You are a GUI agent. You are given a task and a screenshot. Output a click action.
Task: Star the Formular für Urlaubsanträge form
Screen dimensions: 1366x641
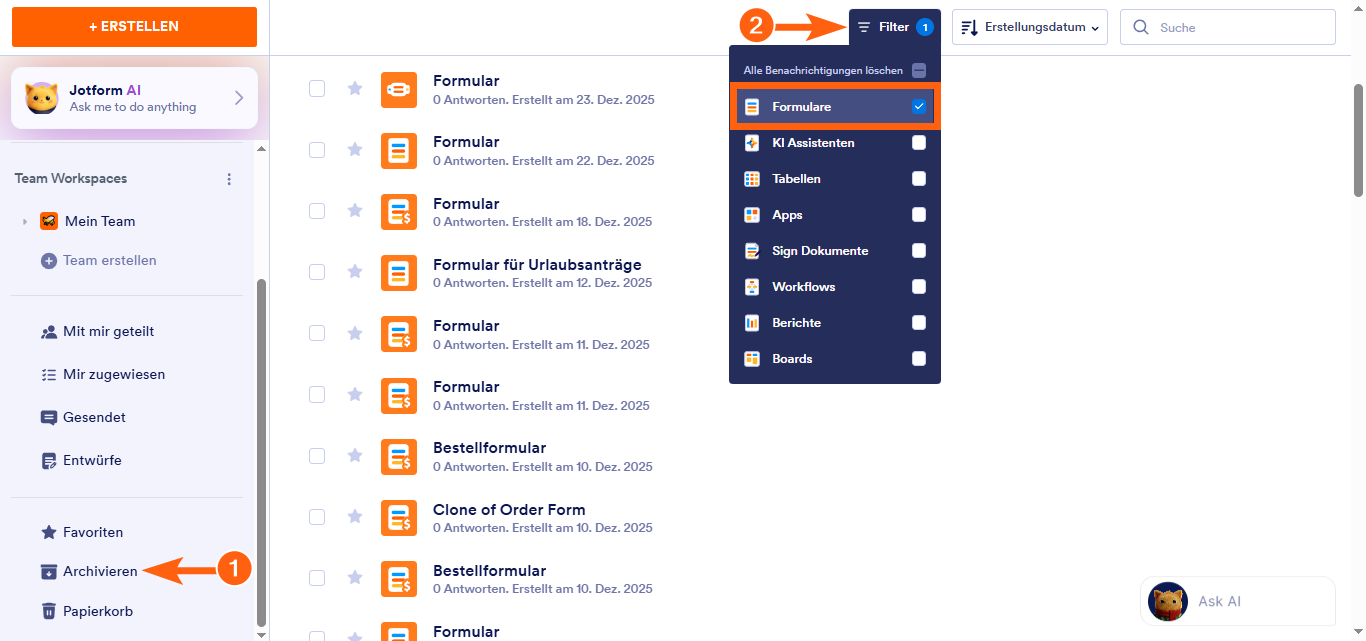(354, 271)
